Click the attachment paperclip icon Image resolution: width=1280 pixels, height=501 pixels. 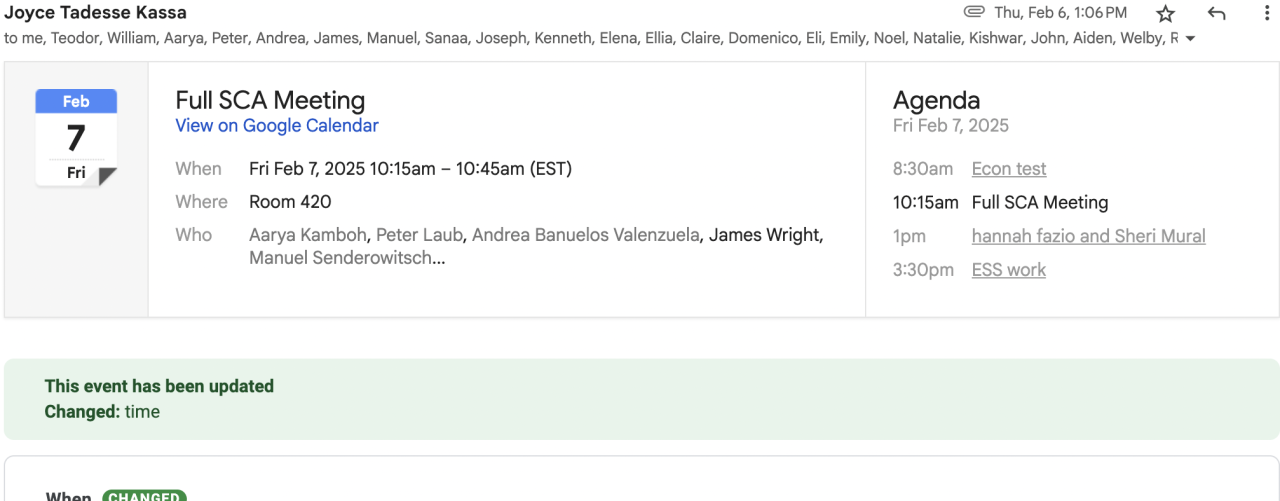(974, 12)
